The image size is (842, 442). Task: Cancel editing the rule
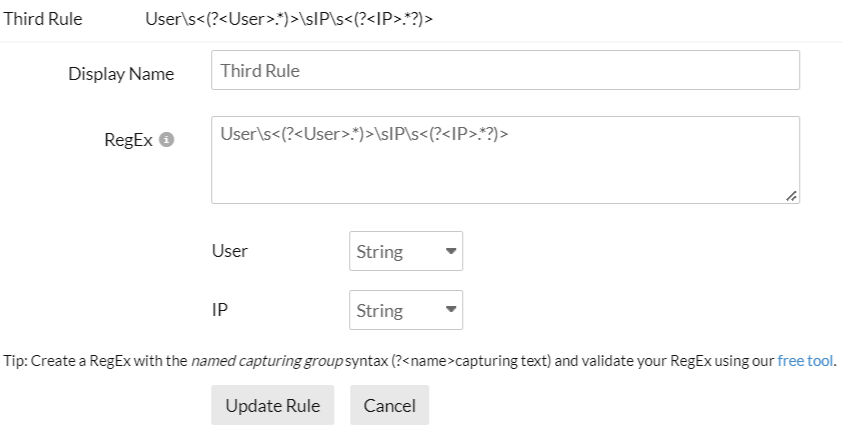(389, 405)
